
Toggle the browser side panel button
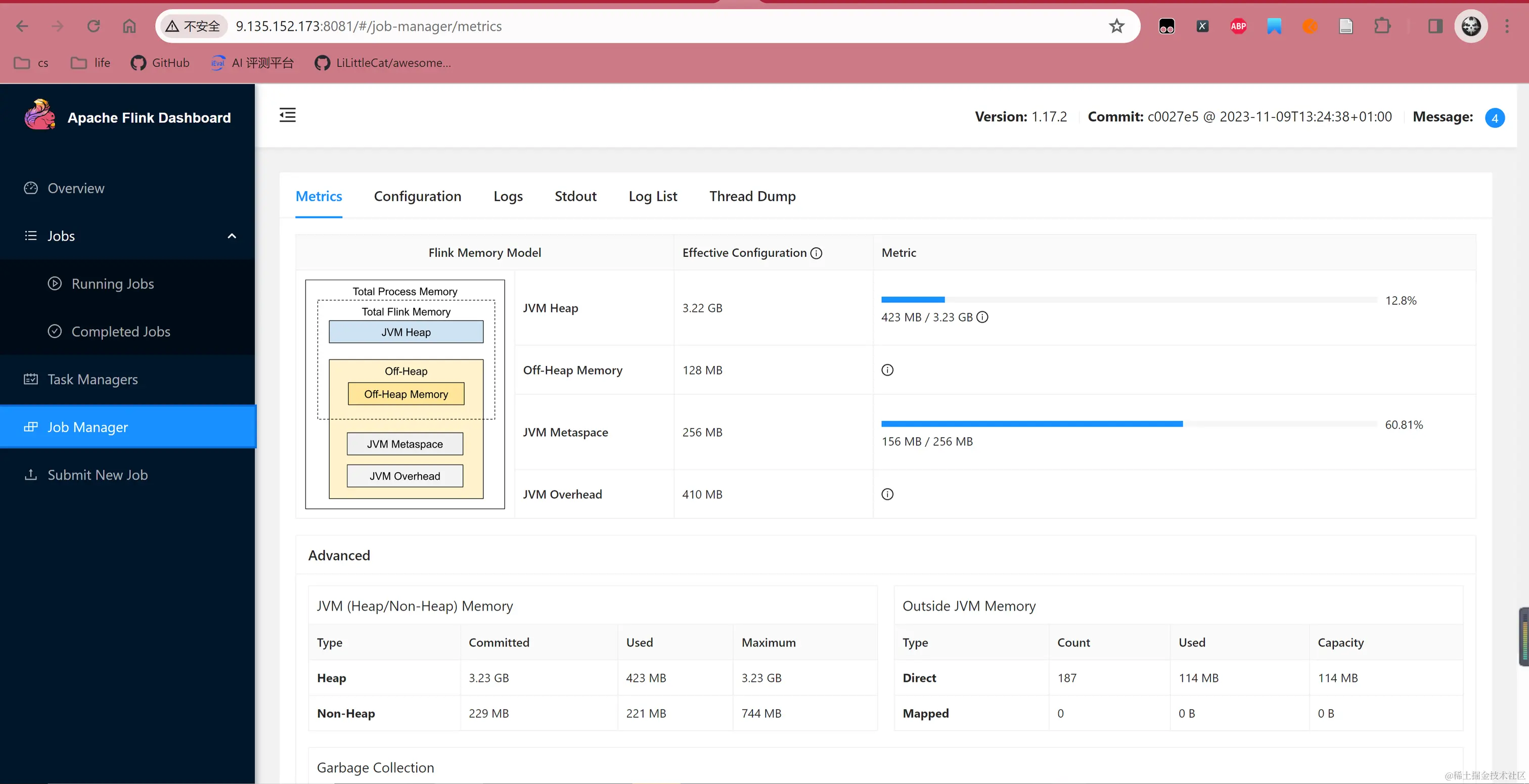pyautogui.click(x=1435, y=26)
